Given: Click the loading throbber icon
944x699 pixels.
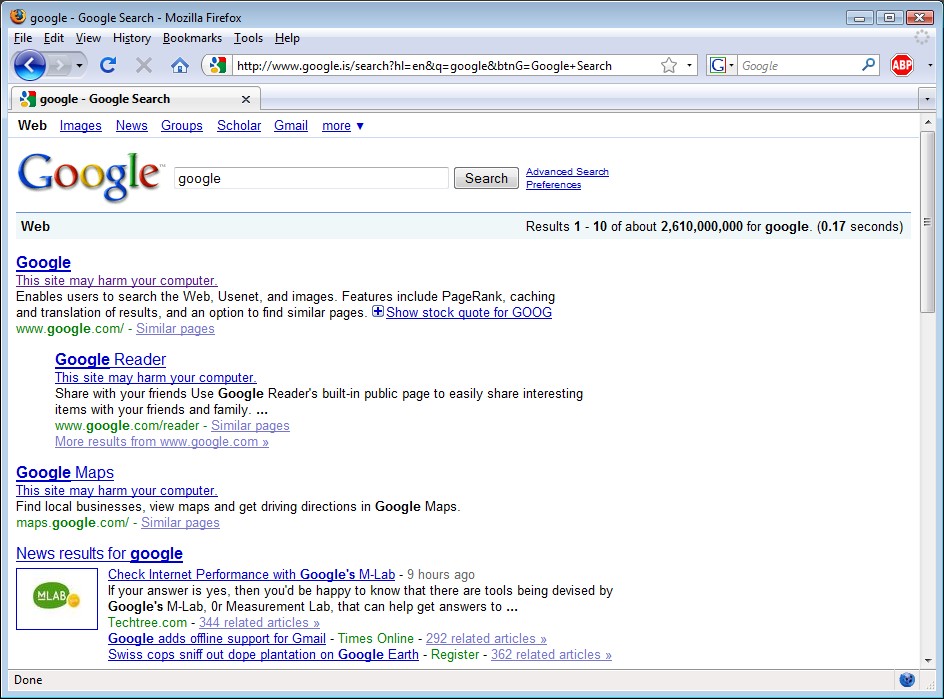Looking at the screenshot, I should (922, 37).
